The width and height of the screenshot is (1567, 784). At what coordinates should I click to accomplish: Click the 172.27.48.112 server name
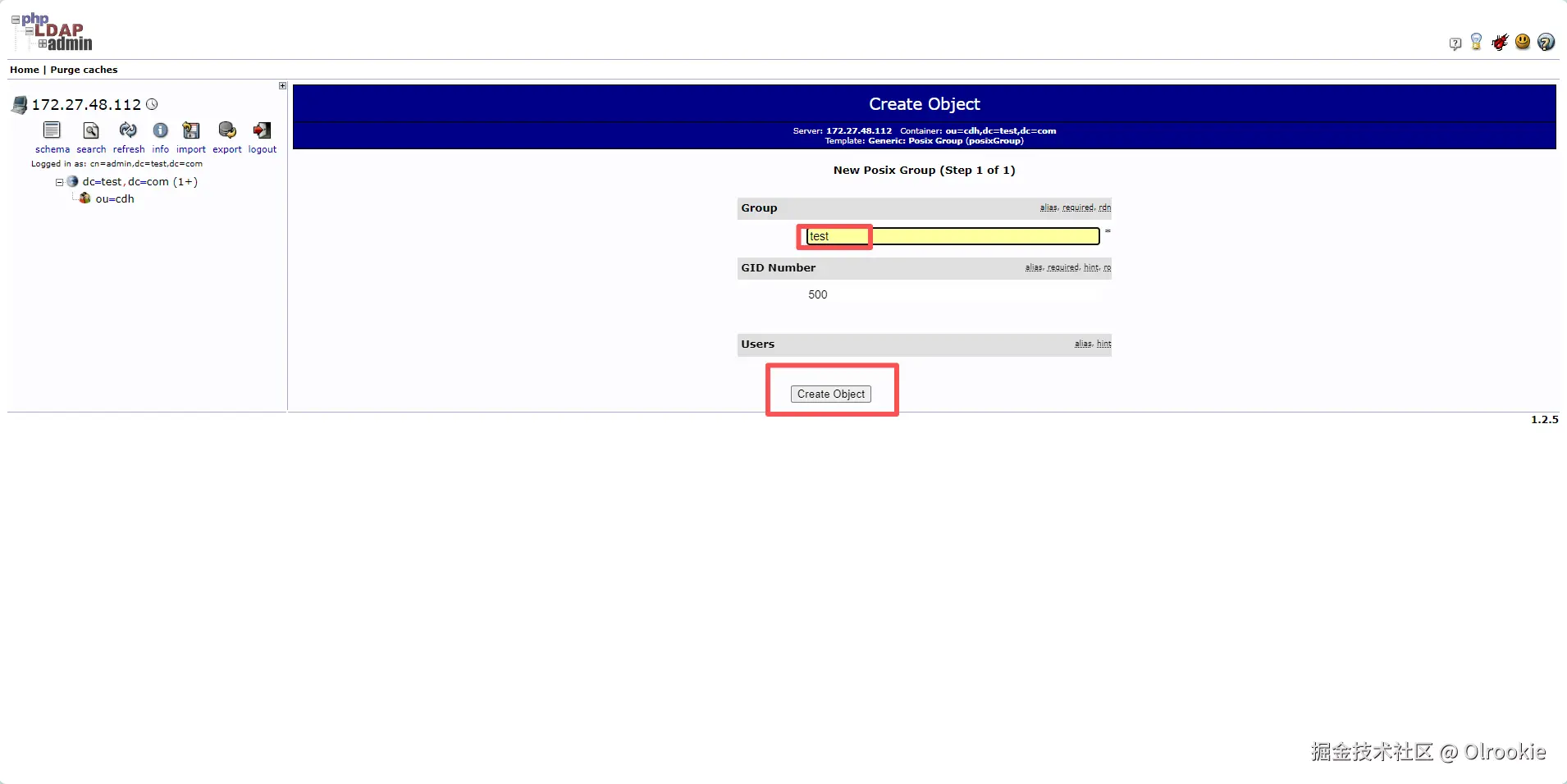click(x=86, y=104)
